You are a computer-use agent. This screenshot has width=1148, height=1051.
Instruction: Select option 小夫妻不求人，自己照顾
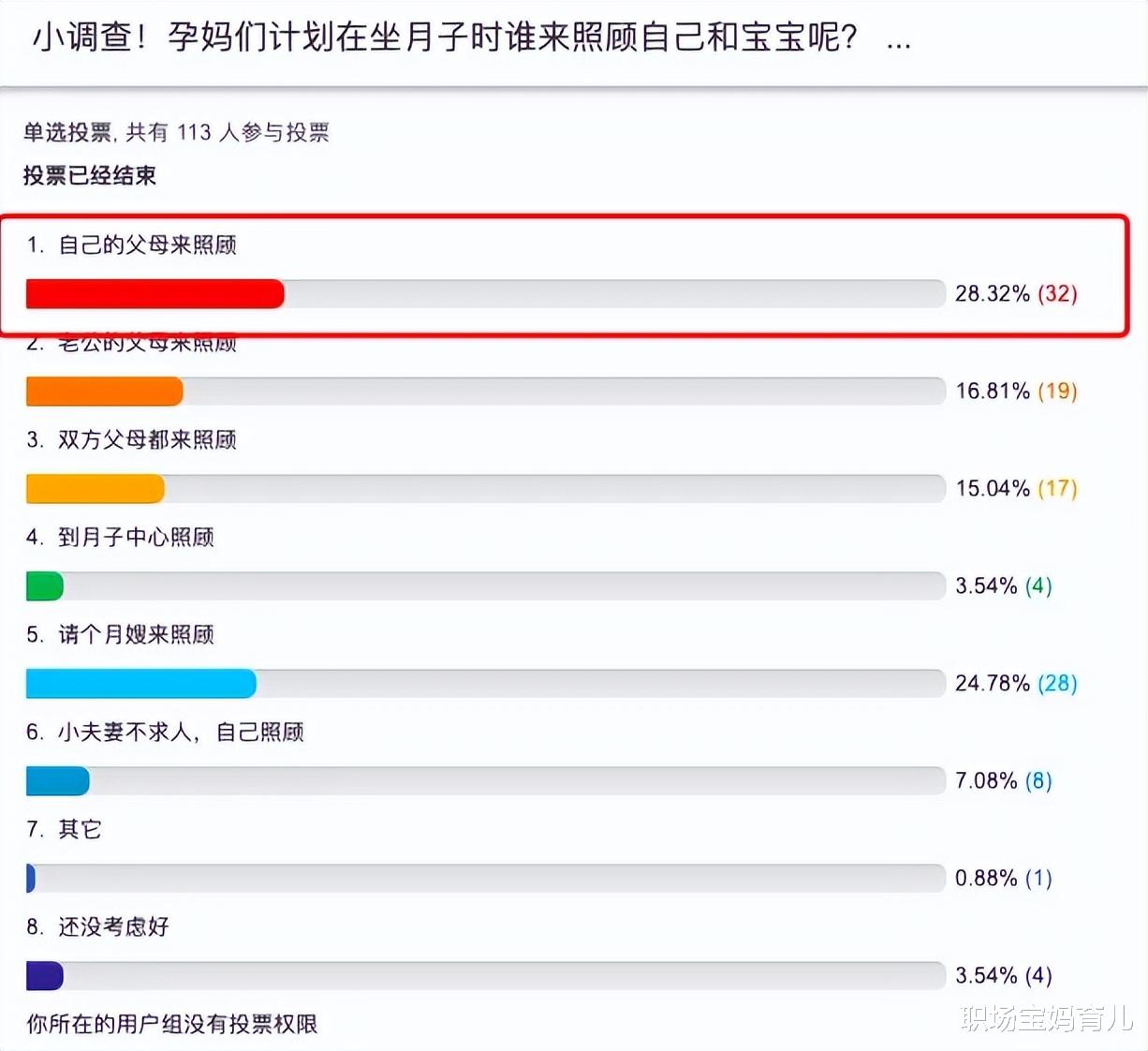click(x=181, y=733)
